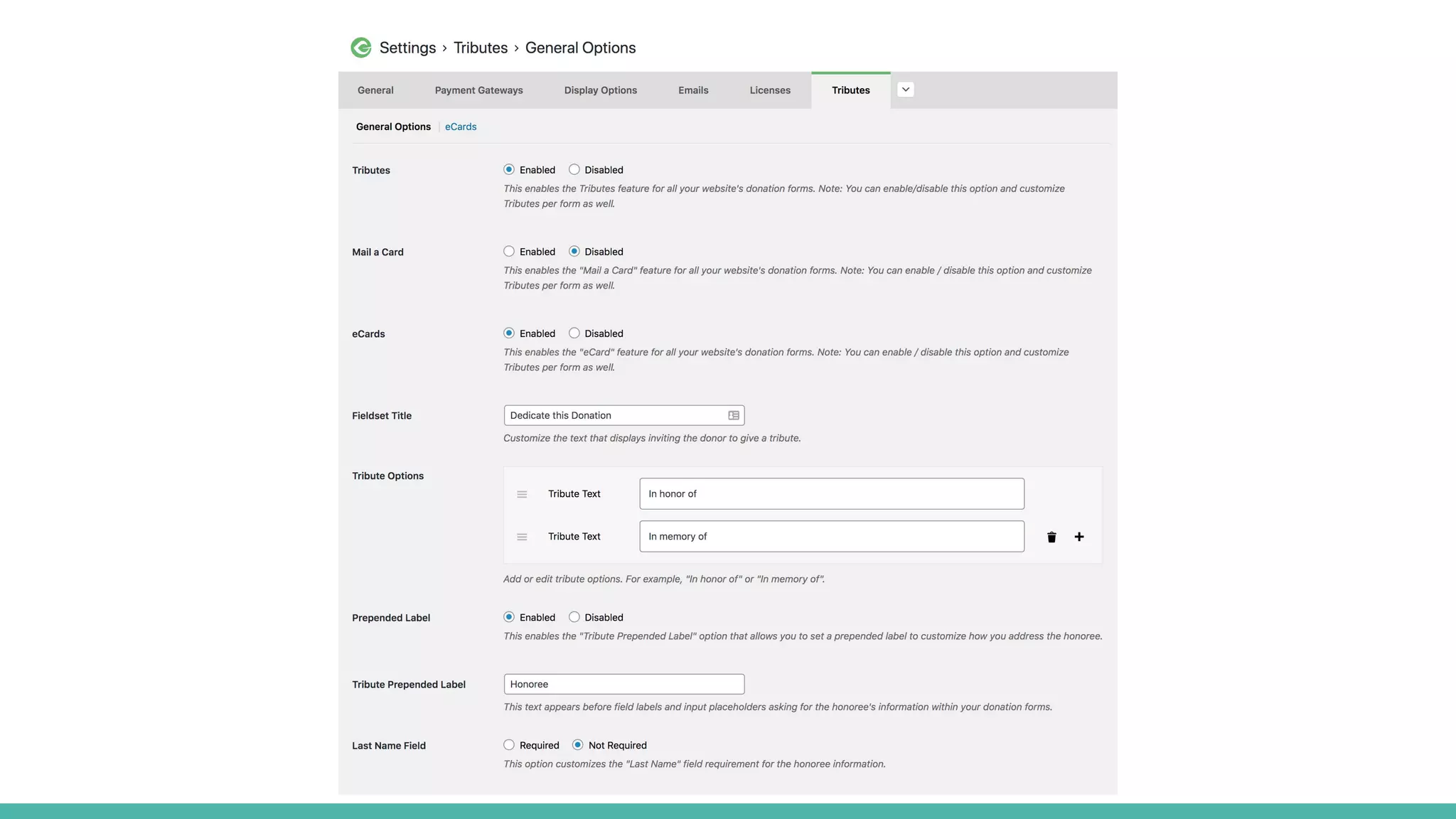Open the Emails settings tab

click(x=693, y=90)
